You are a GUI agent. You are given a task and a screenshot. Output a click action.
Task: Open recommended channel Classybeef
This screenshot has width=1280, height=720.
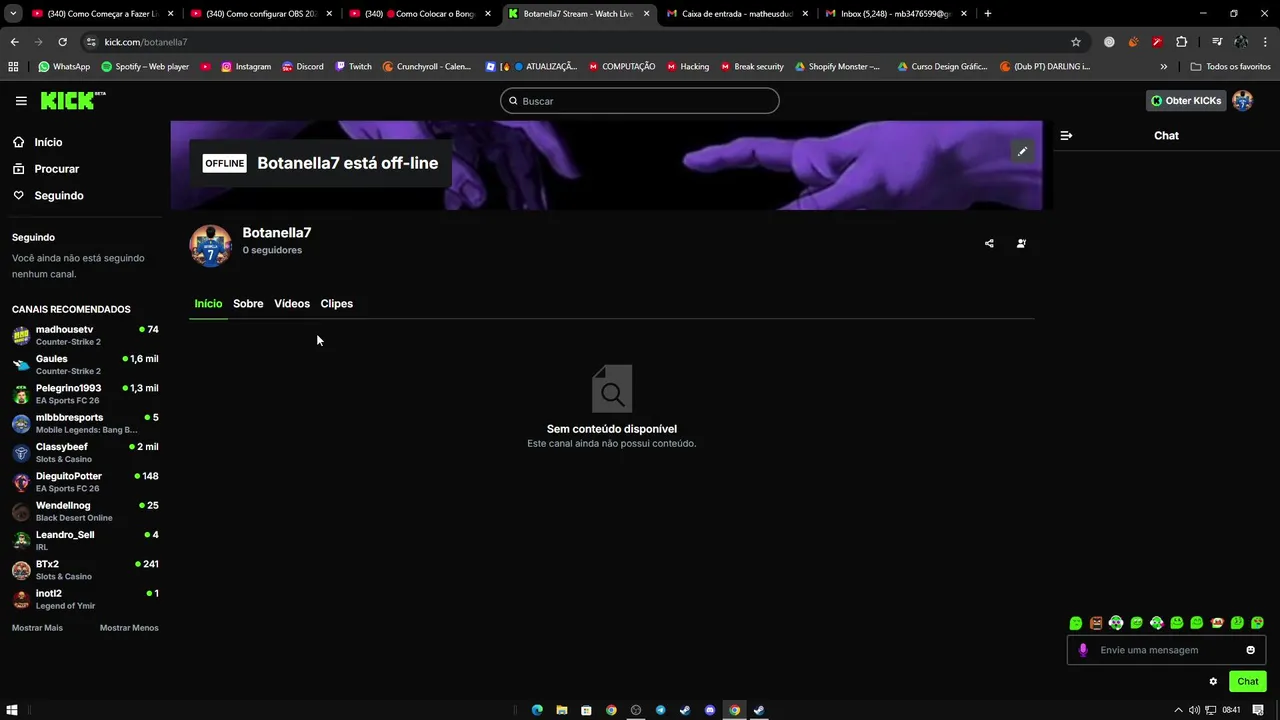[x=85, y=452]
